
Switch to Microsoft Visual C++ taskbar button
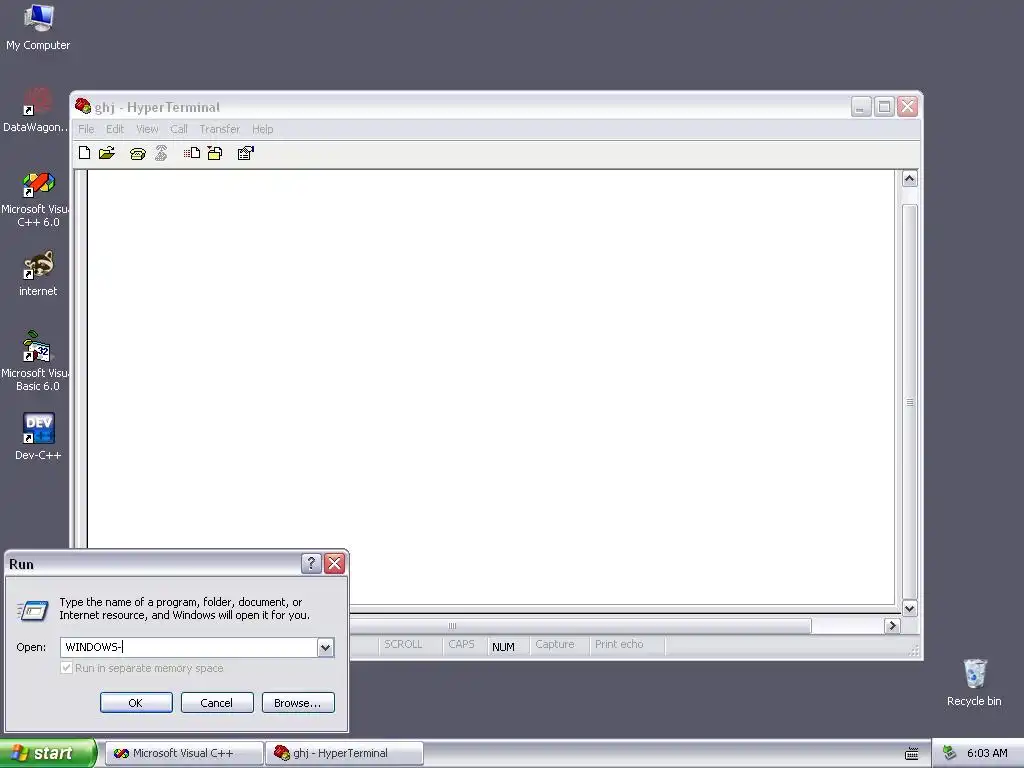[x=184, y=753]
